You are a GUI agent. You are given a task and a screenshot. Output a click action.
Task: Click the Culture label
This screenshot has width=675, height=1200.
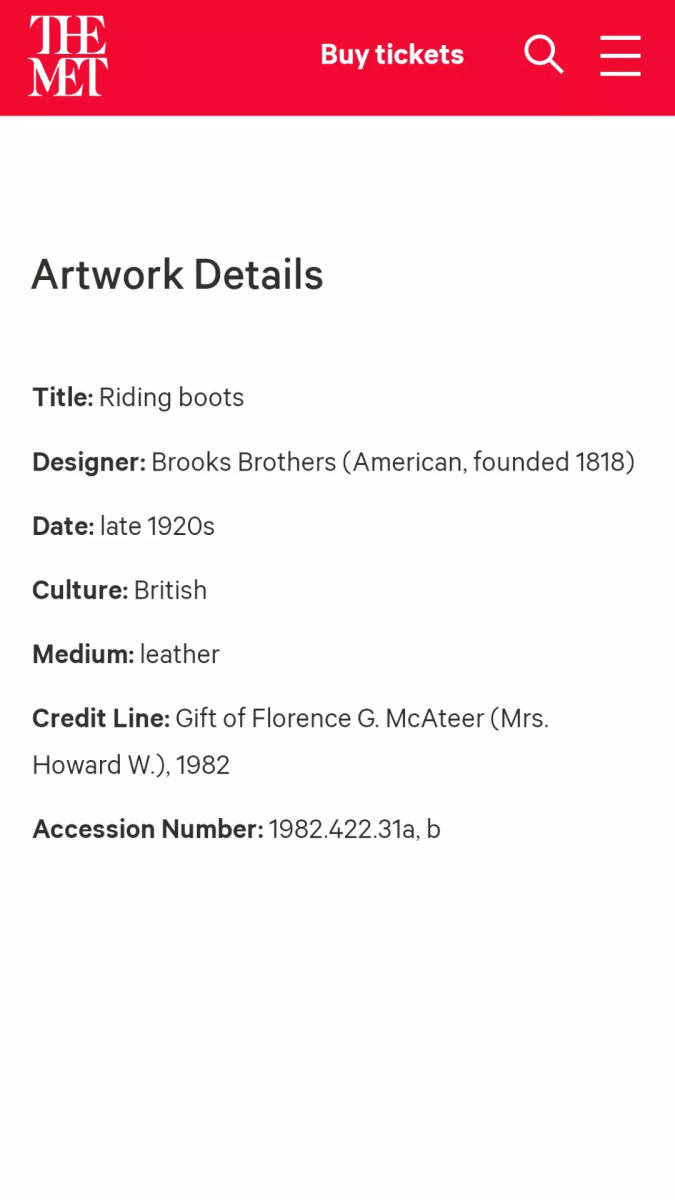tap(80, 590)
